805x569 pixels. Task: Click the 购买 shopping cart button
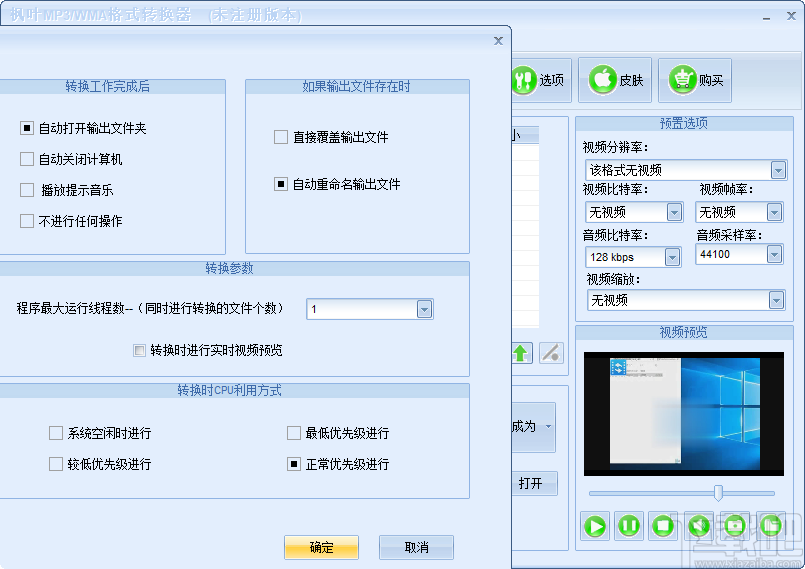pos(695,80)
